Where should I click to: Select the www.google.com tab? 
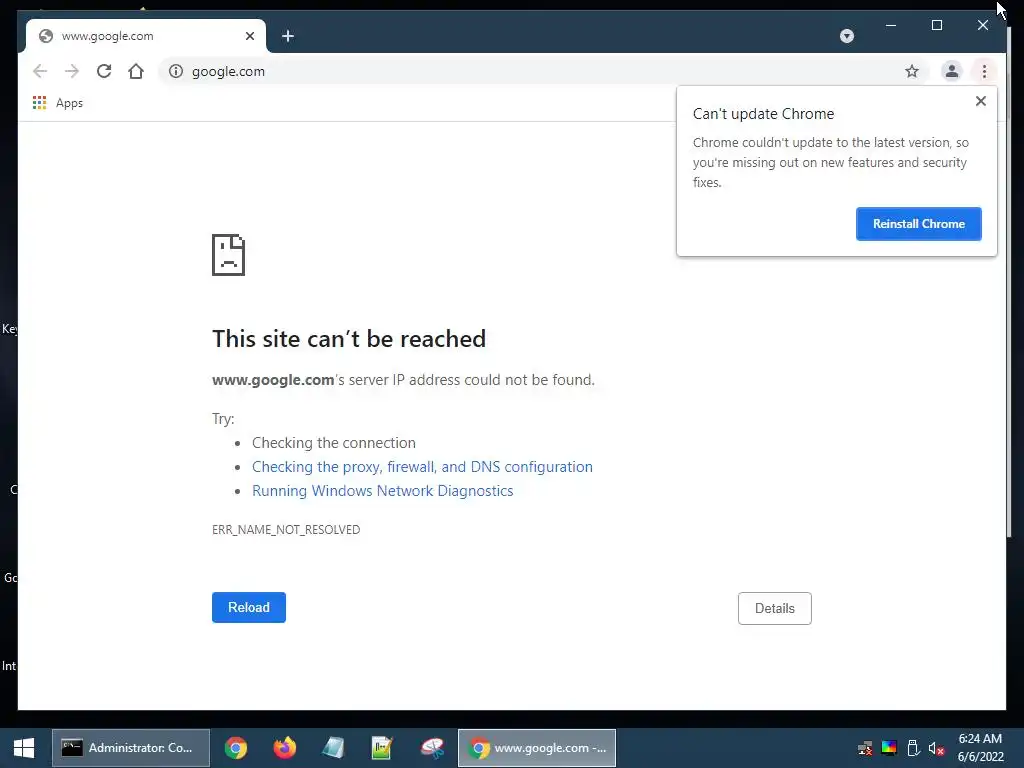[146, 36]
